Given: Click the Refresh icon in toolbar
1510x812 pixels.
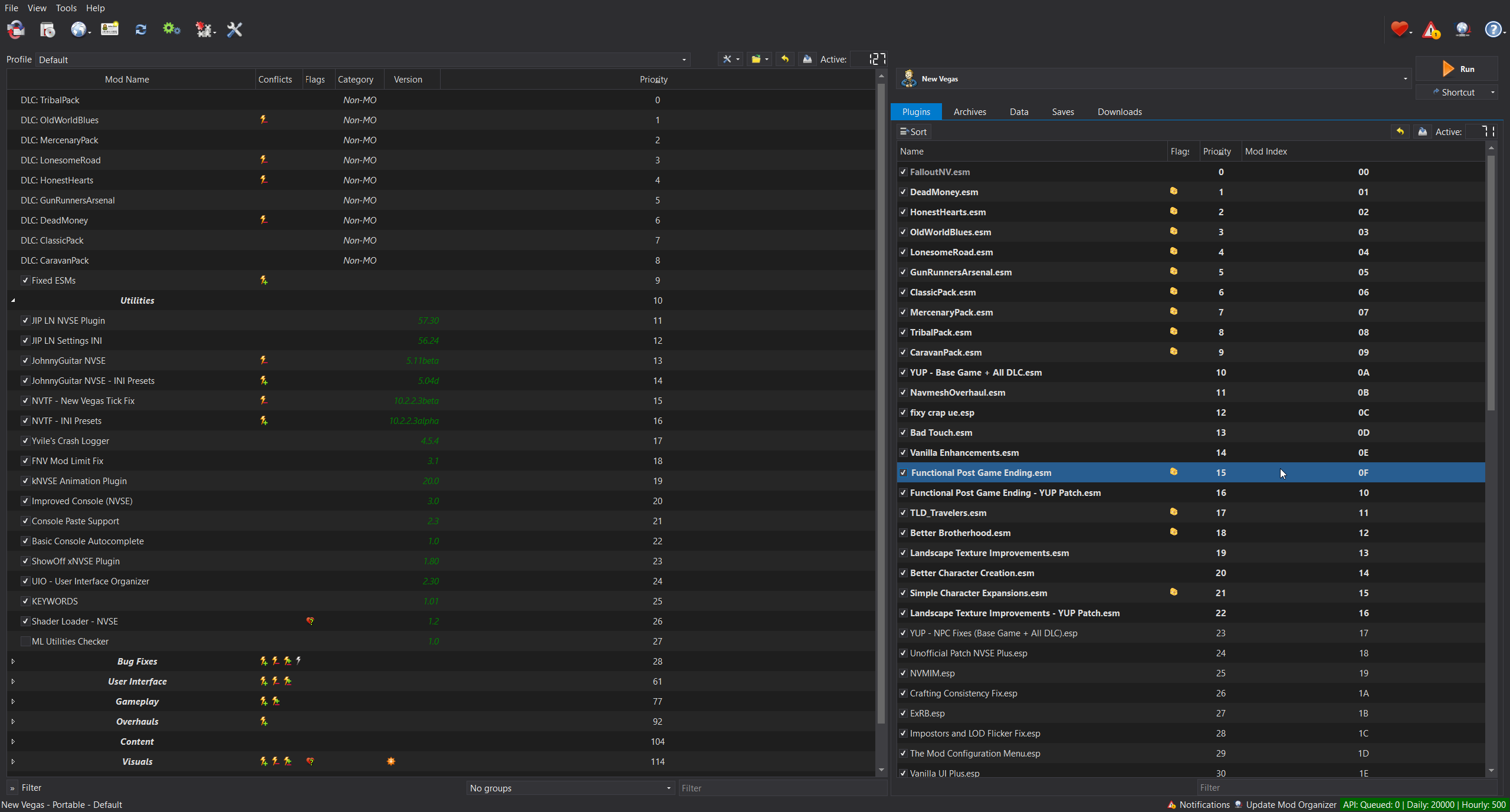Looking at the screenshot, I should click(140, 29).
